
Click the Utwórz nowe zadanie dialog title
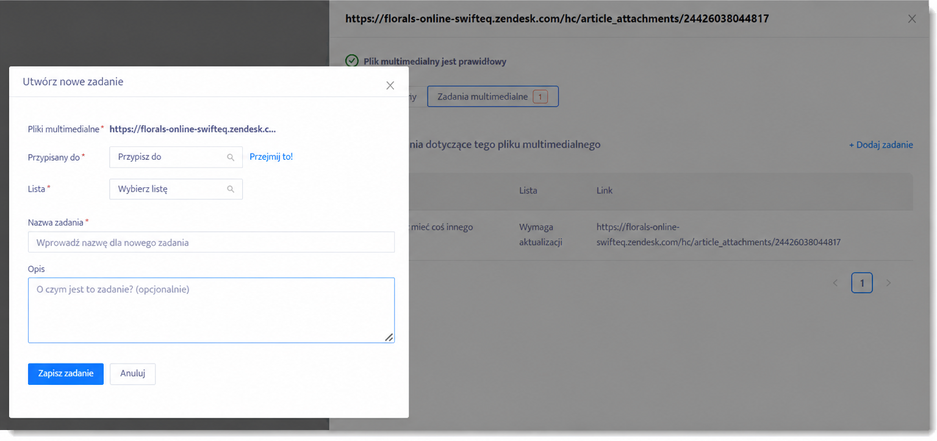73,82
